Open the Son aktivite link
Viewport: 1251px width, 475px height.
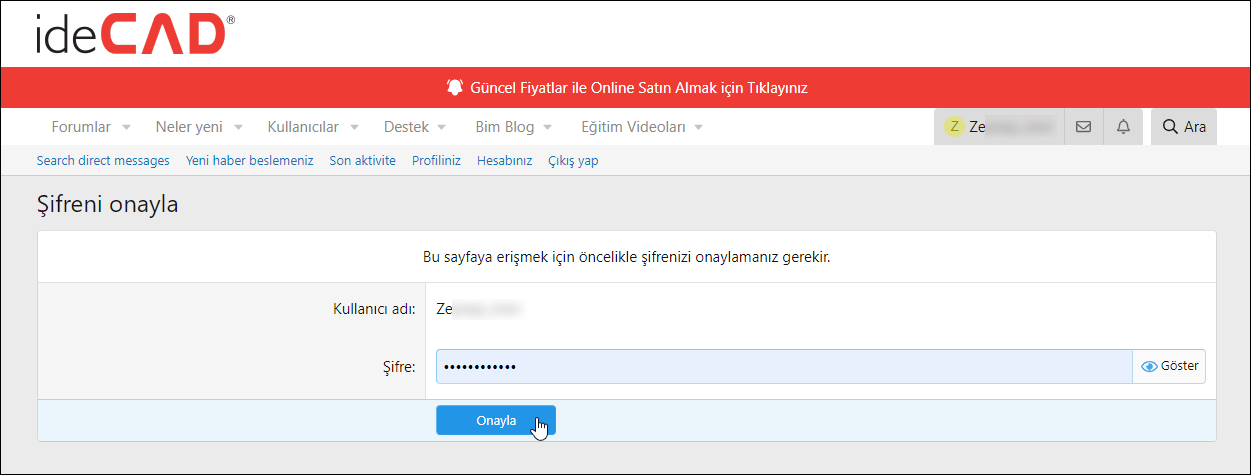pos(362,160)
